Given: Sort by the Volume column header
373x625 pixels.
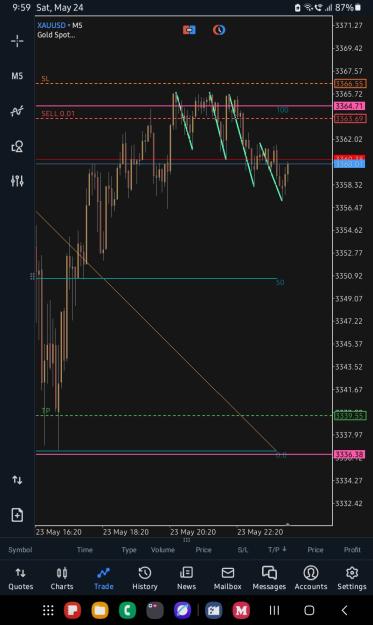Looking at the screenshot, I should pos(163,550).
